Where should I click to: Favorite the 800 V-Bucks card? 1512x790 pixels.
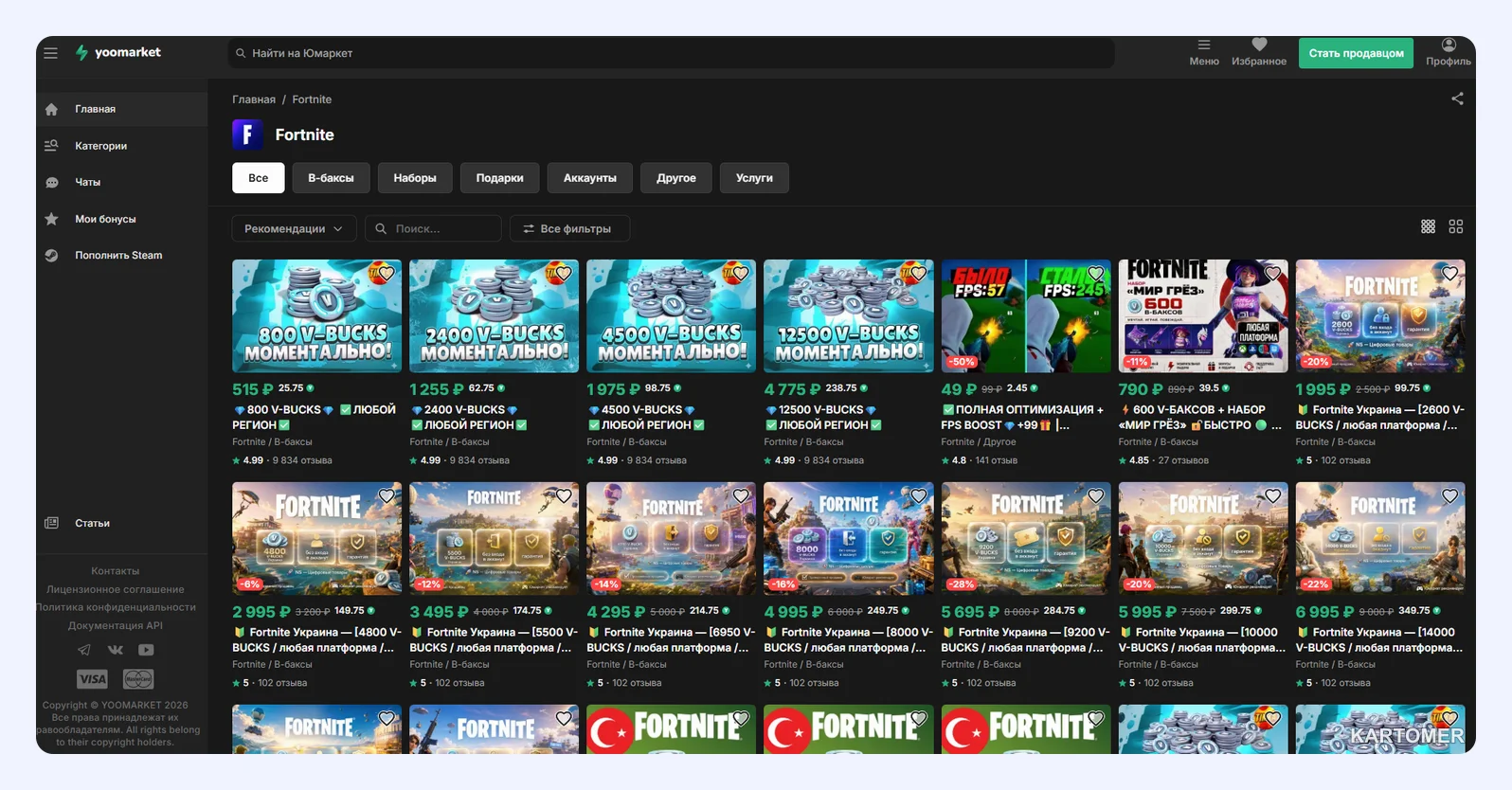coord(387,274)
